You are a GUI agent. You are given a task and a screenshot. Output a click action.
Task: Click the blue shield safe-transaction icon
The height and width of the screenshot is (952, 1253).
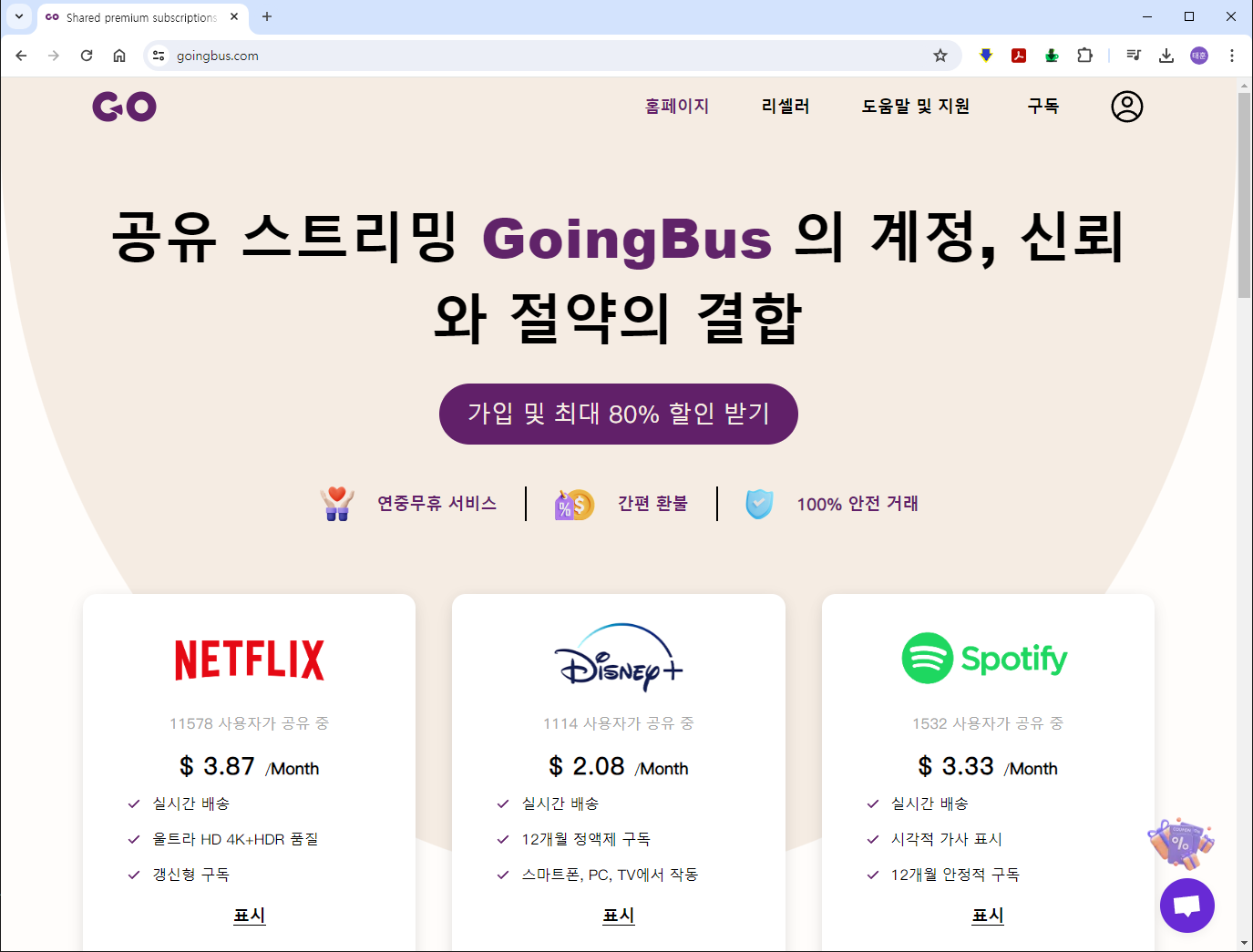coord(759,504)
